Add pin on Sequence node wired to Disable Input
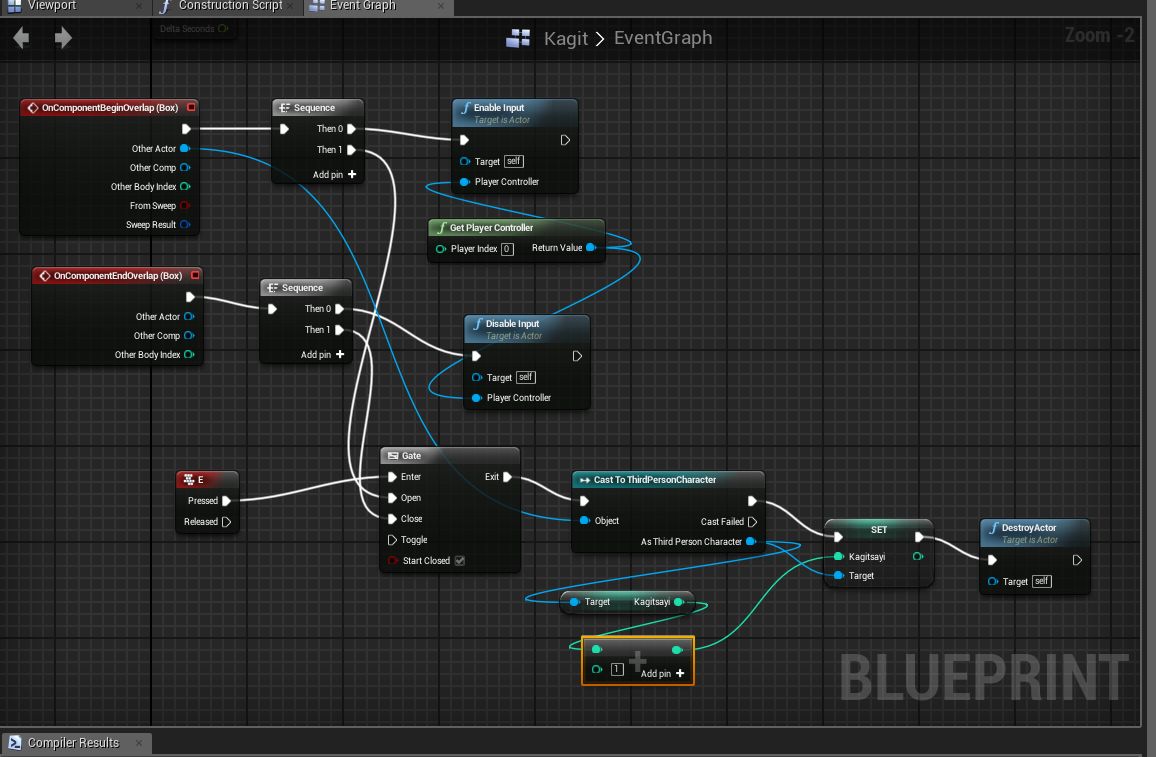This screenshot has height=757, width=1156. pos(322,355)
